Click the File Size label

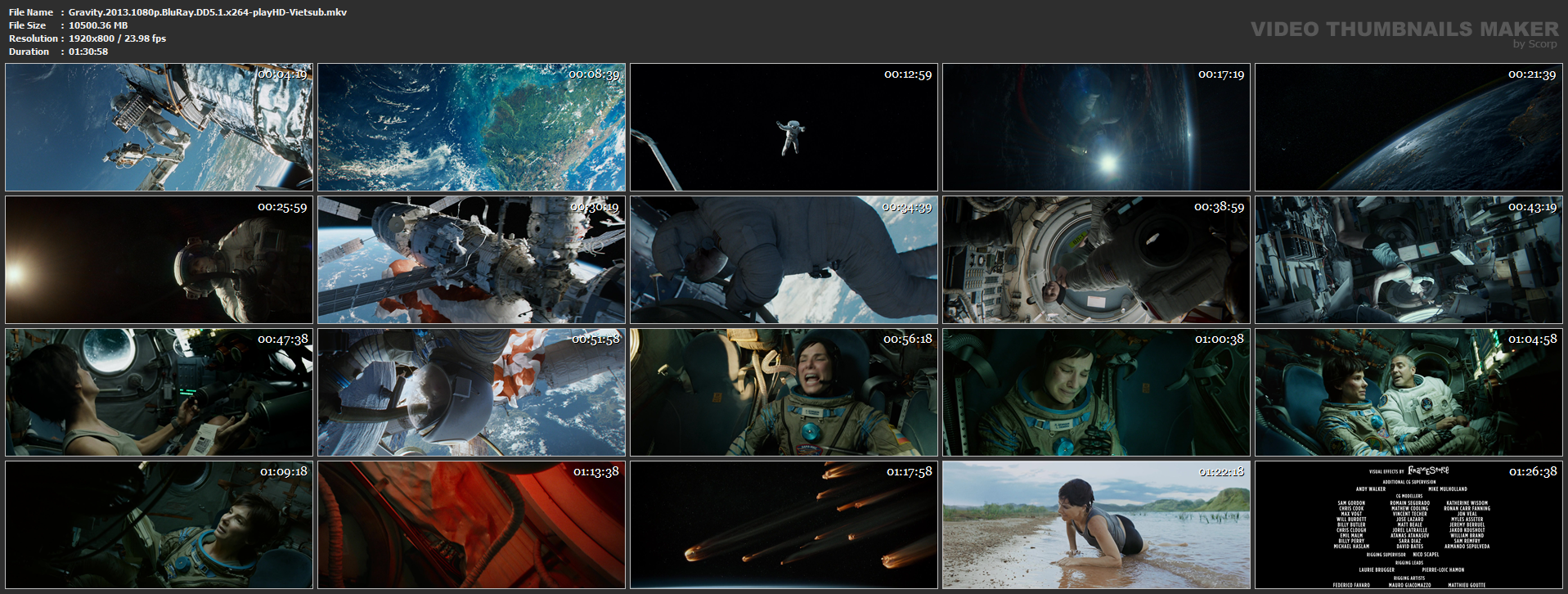tap(28, 25)
